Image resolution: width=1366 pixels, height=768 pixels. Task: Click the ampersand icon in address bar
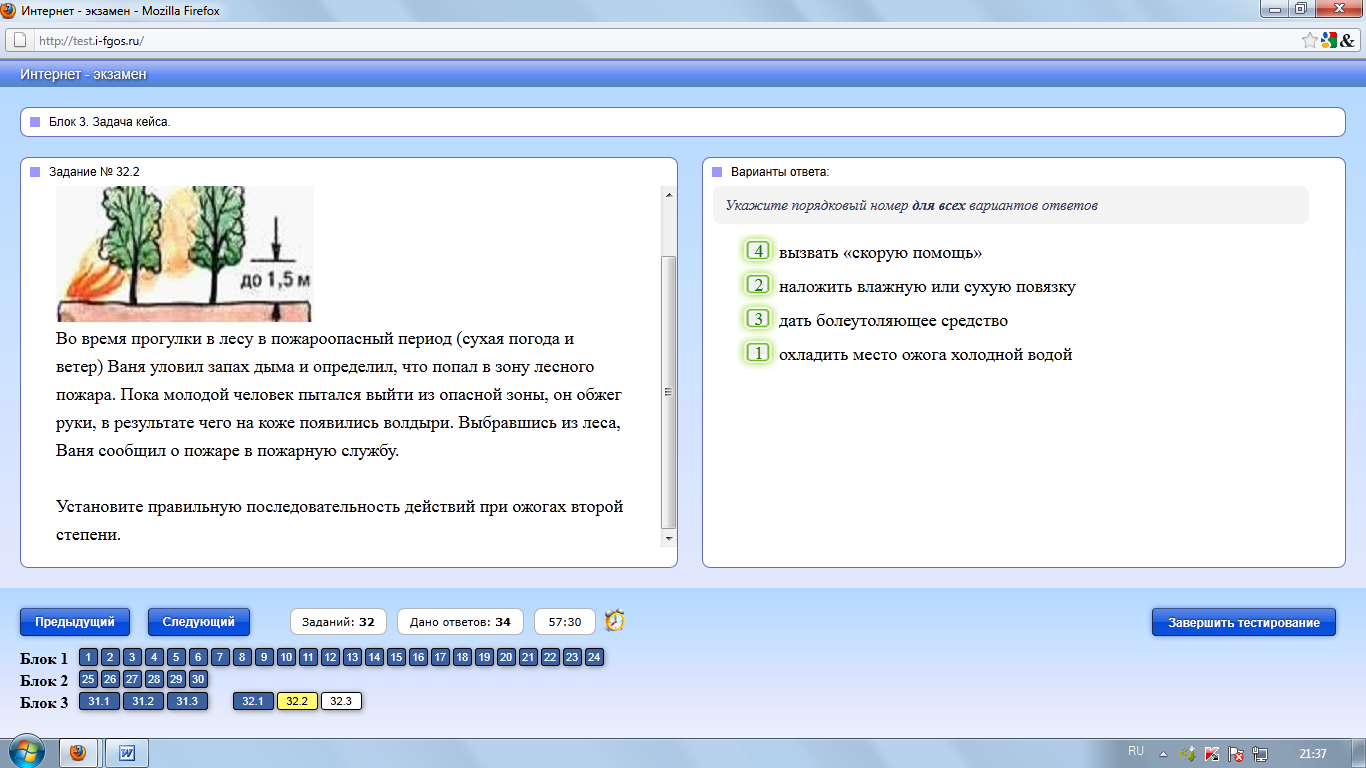(x=1346, y=40)
